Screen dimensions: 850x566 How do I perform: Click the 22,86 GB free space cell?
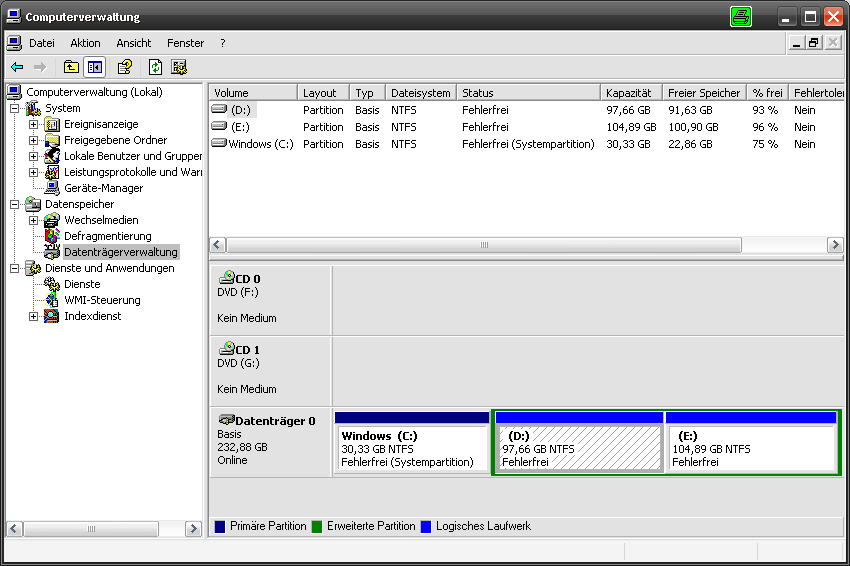[690, 144]
